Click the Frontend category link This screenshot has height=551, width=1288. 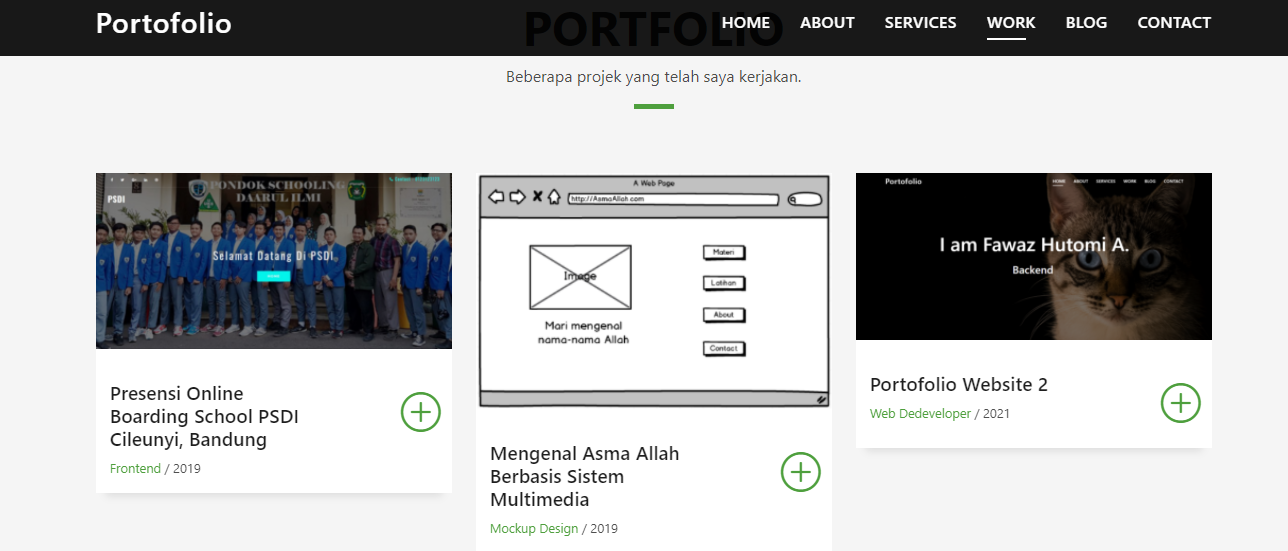[x=135, y=468]
